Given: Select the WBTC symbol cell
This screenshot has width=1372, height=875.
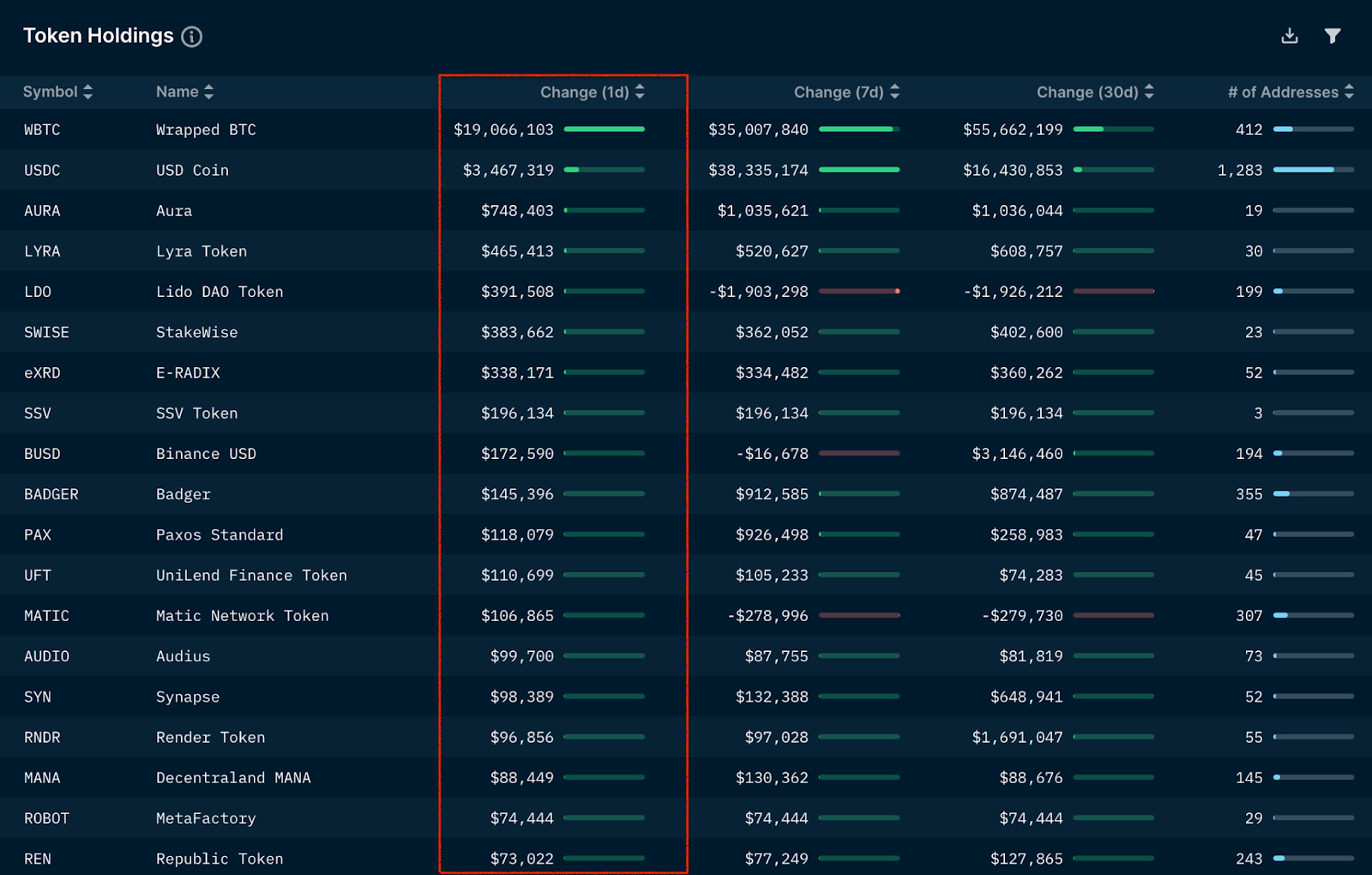Looking at the screenshot, I should pyautogui.click(x=42, y=130).
